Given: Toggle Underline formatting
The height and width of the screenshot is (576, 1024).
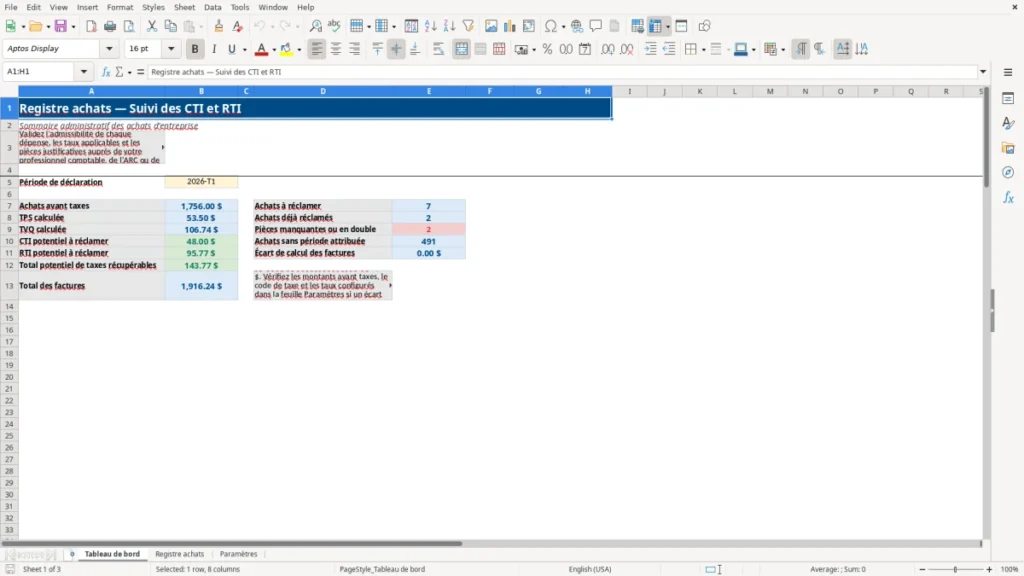Looking at the screenshot, I should click(x=231, y=49).
